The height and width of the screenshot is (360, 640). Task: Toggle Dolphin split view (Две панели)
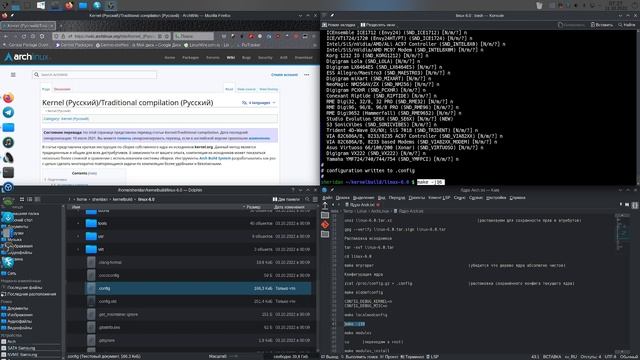point(286,199)
